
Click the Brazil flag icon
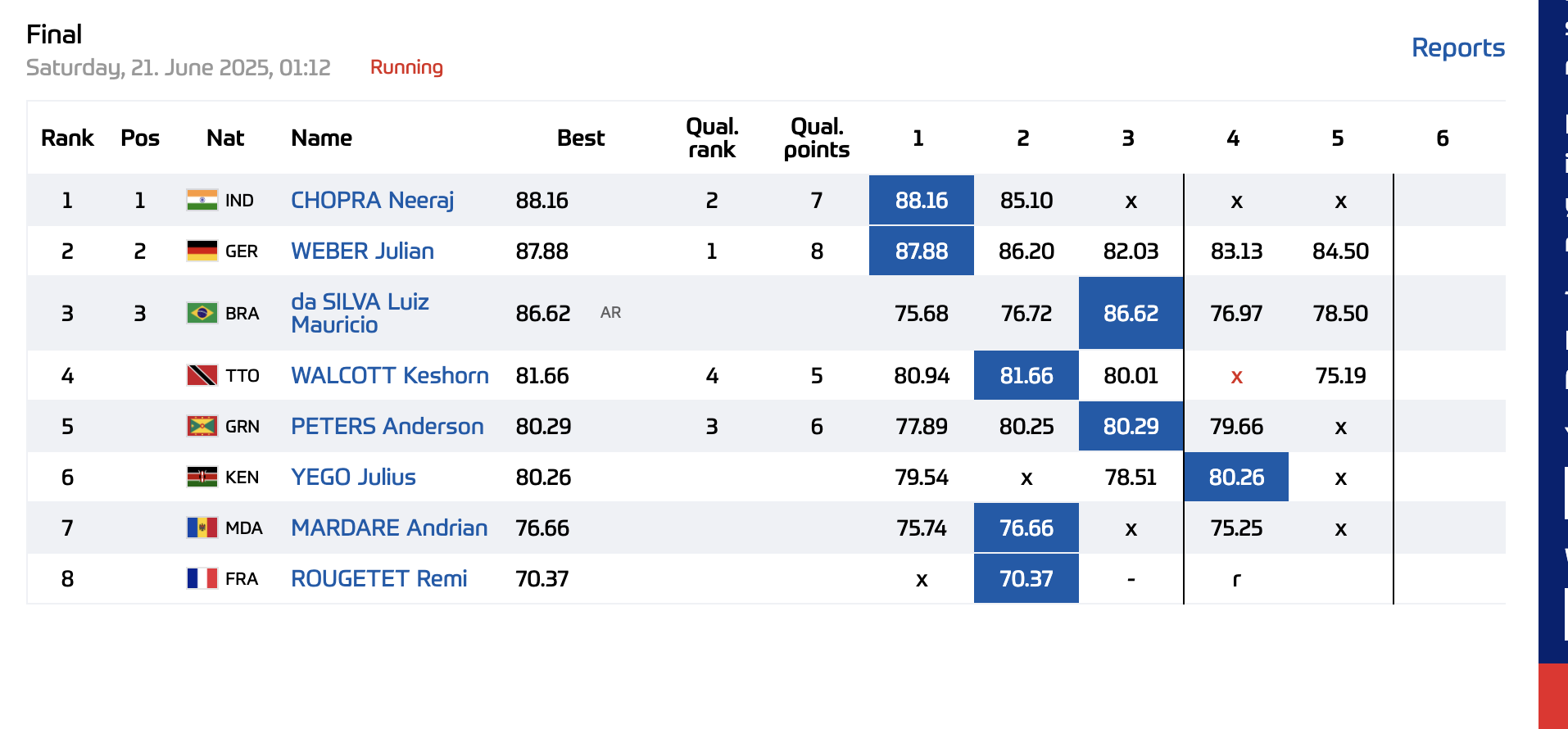point(202,313)
